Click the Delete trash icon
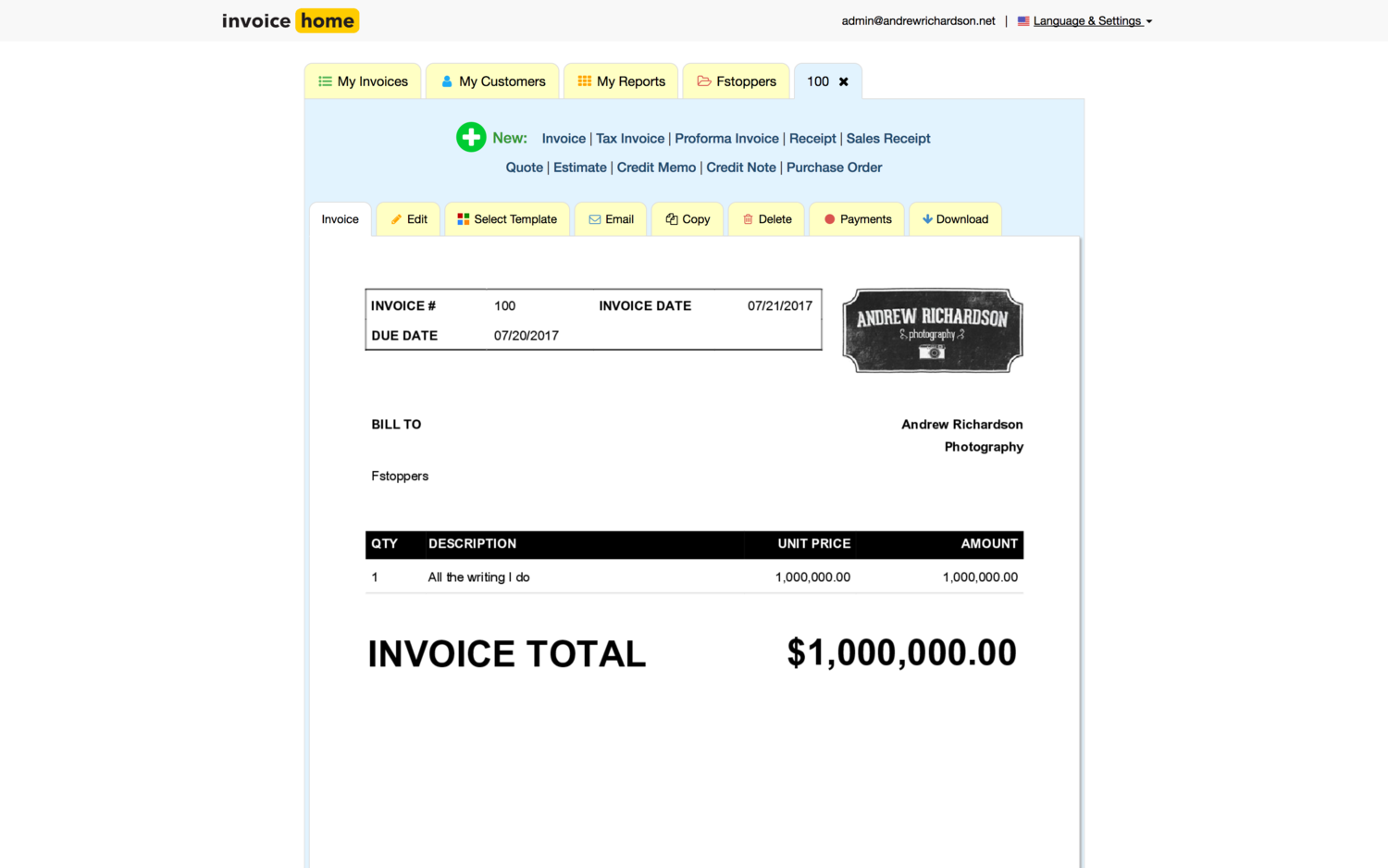1388x868 pixels. 750,218
